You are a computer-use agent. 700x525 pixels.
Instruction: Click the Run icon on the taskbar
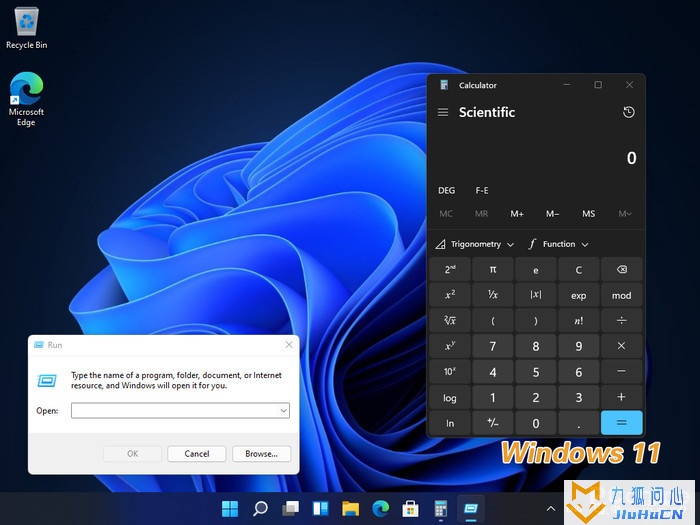(471, 508)
